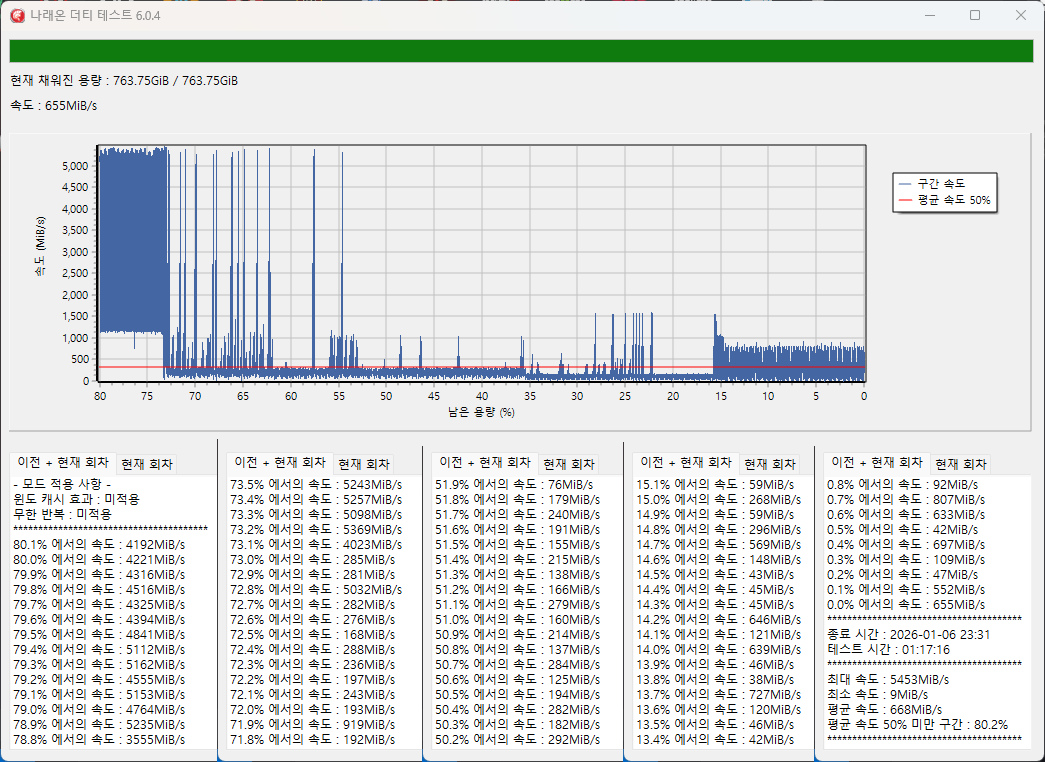
Task: Click the red 평균 속도 50% legend entry
Action: [x=944, y=200]
